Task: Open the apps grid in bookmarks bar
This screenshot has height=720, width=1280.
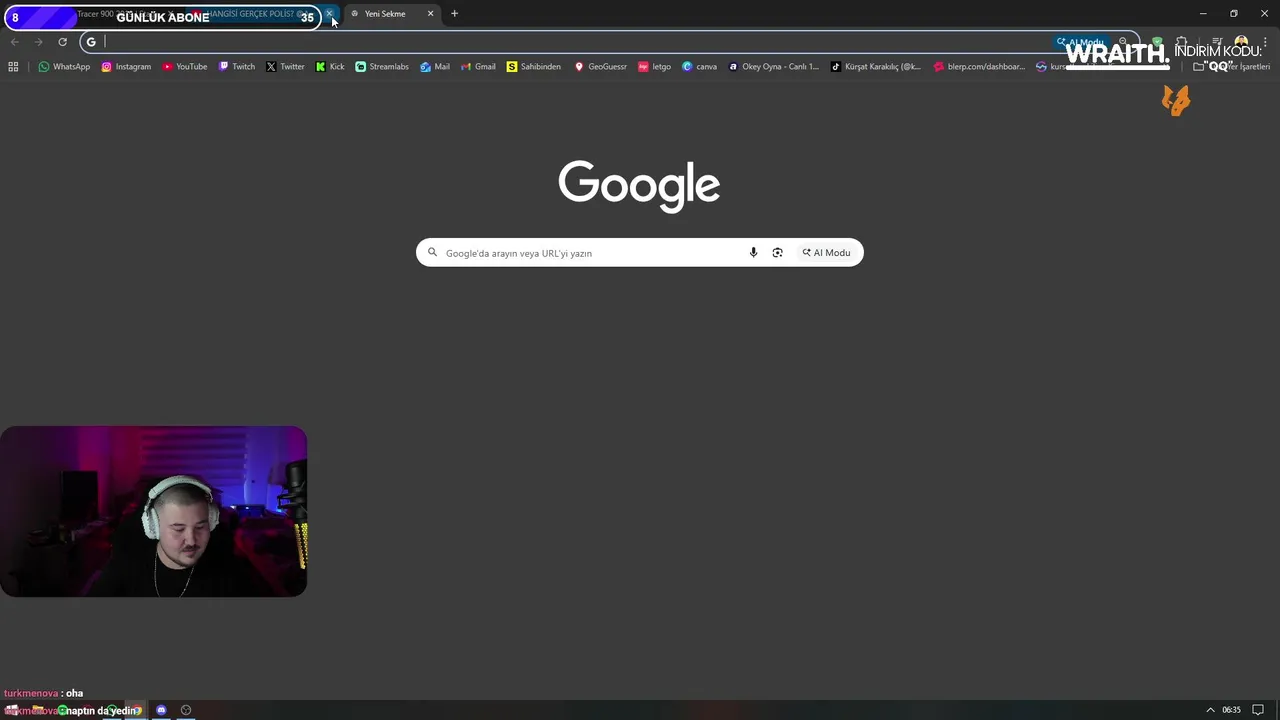Action: (13, 67)
